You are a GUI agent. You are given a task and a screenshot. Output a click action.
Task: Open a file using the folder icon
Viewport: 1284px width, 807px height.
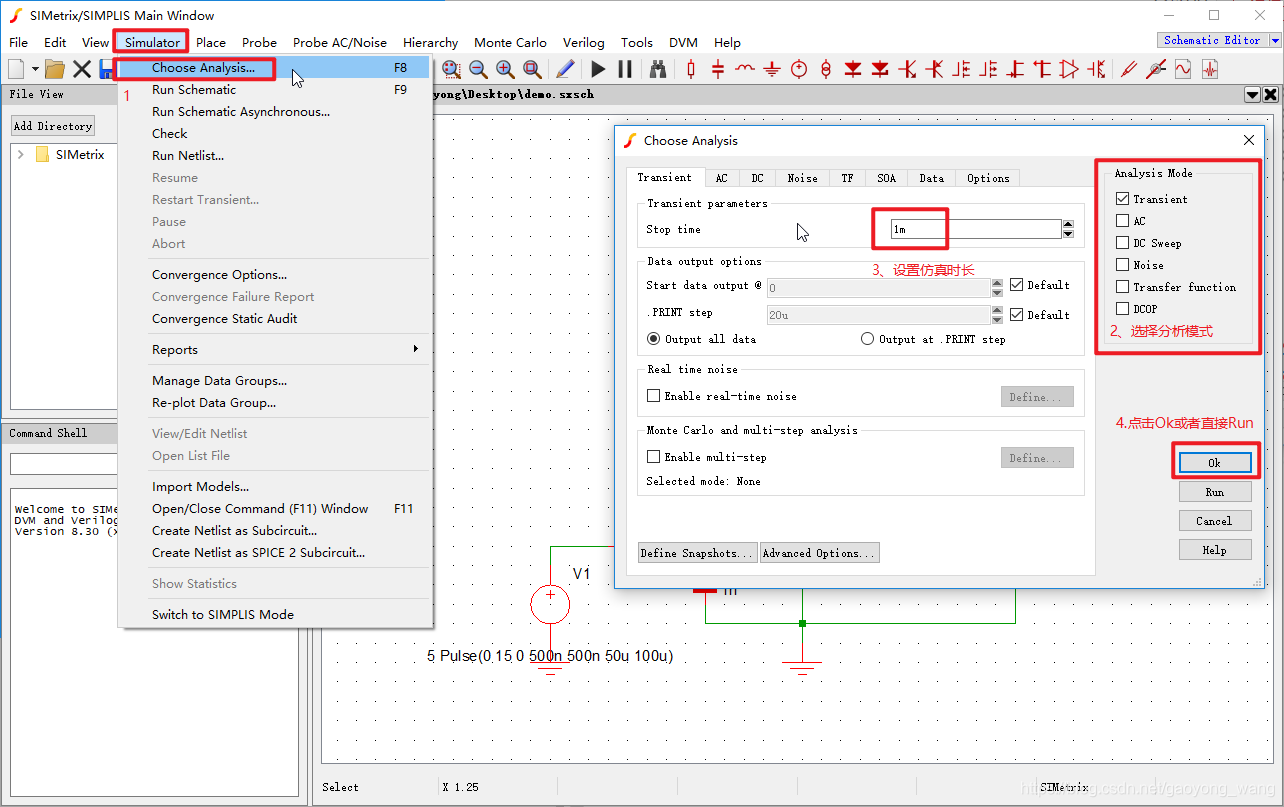[55, 69]
